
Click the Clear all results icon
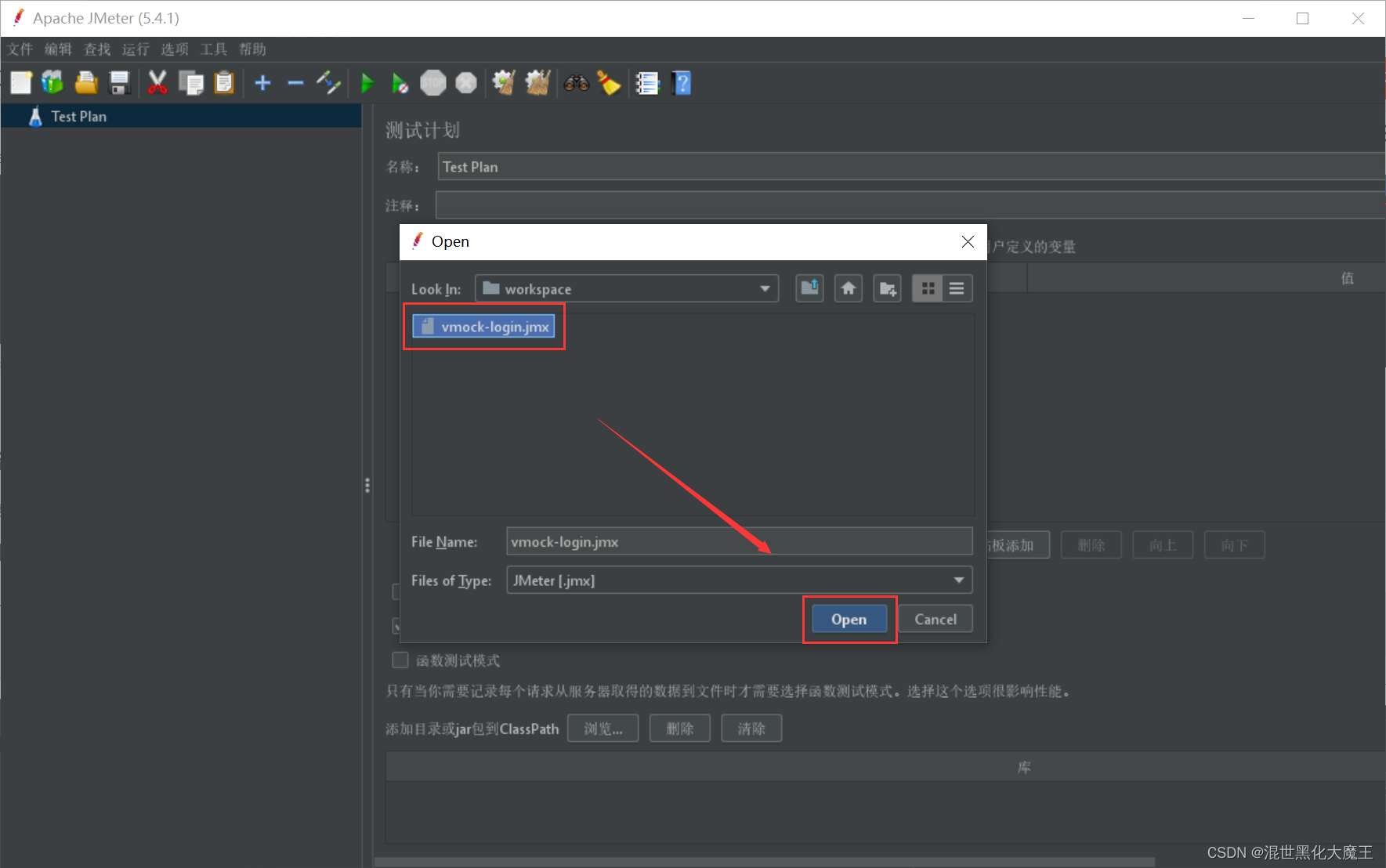pyautogui.click(x=537, y=82)
